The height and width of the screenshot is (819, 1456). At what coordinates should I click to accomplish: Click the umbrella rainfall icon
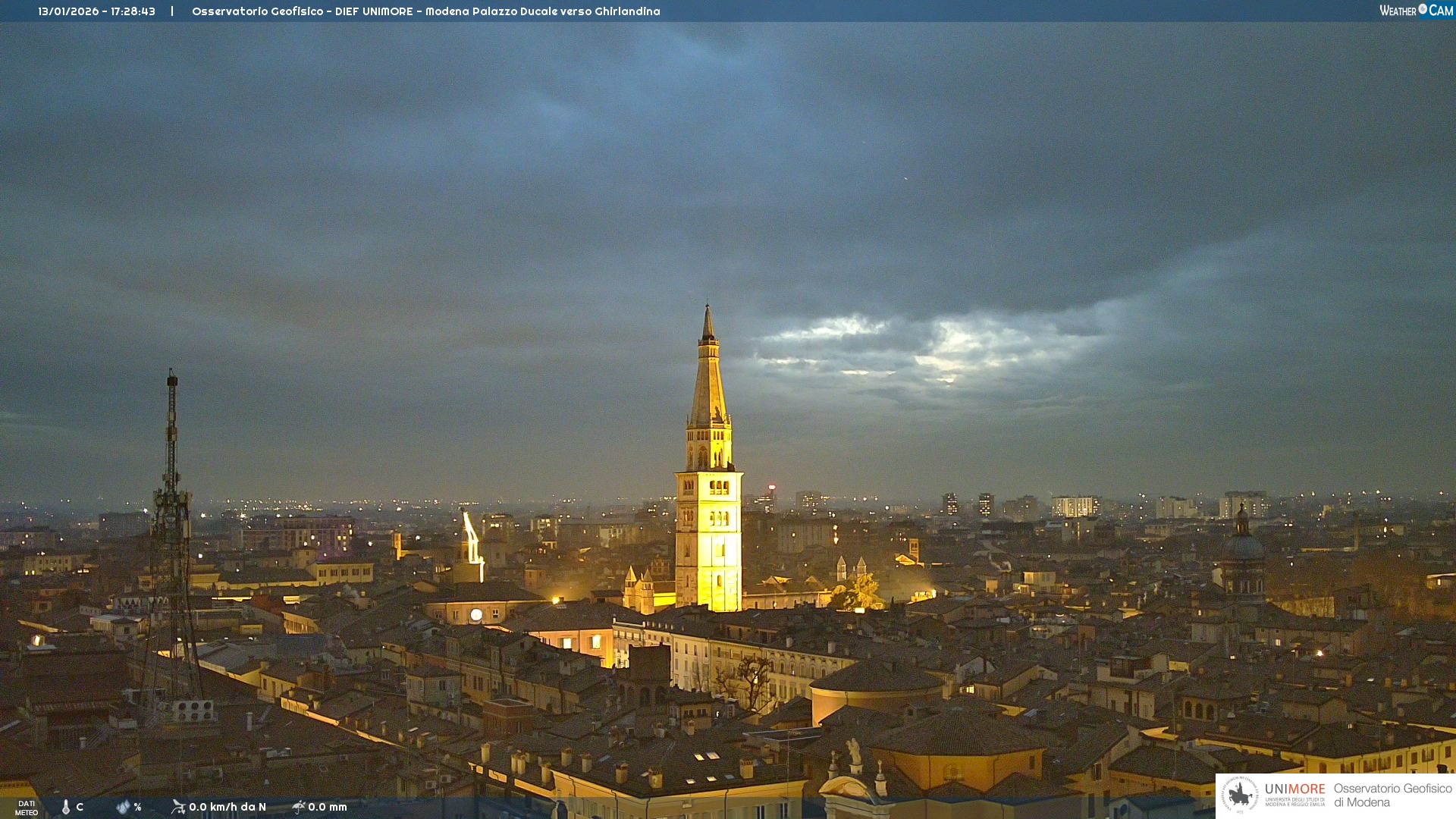coord(299,807)
